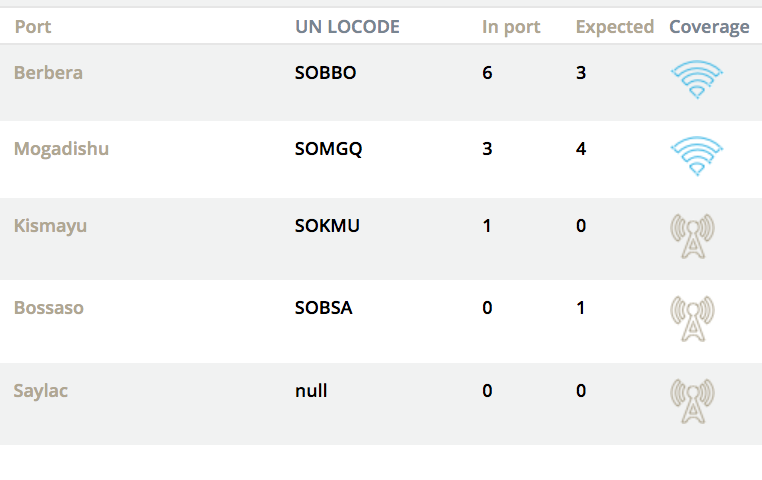The image size is (762, 480).
Task: Click Saylac's grey antenna coverage icon
Action: pyautogui.click(x=693, y=401)
